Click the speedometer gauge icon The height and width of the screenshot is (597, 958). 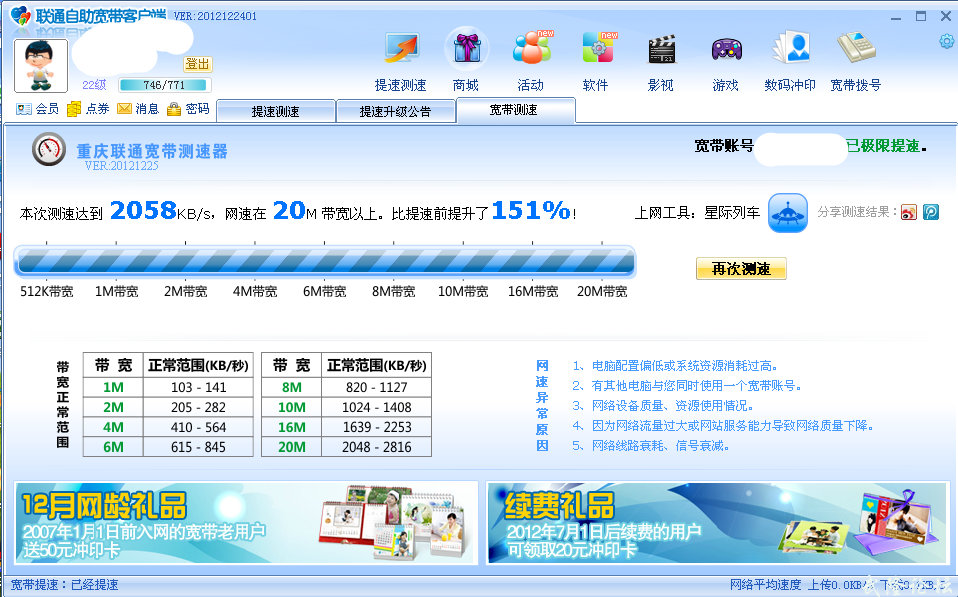pyautogui.click(x=49, y=148)
